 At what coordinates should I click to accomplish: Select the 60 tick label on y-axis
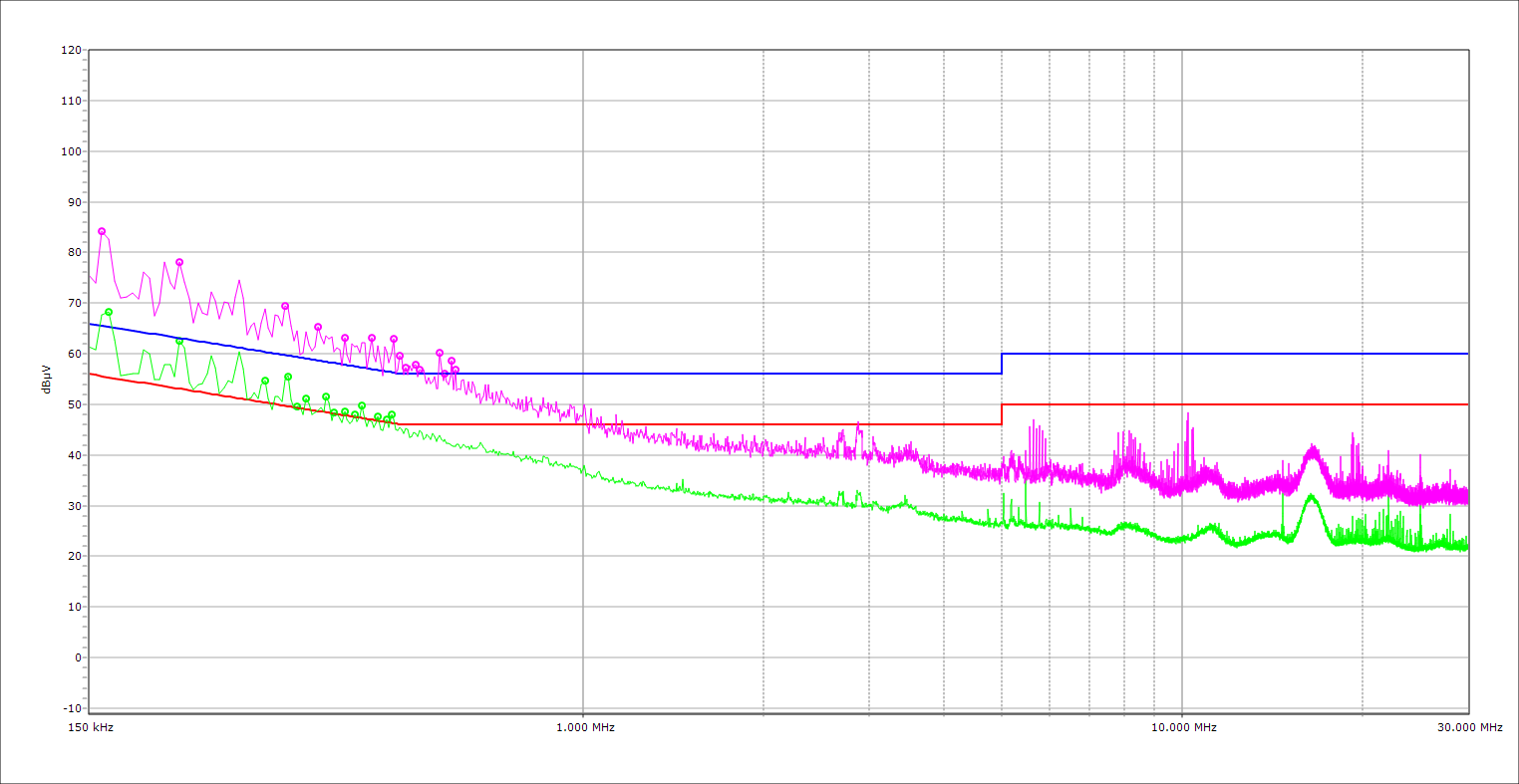tap(74, 354)
